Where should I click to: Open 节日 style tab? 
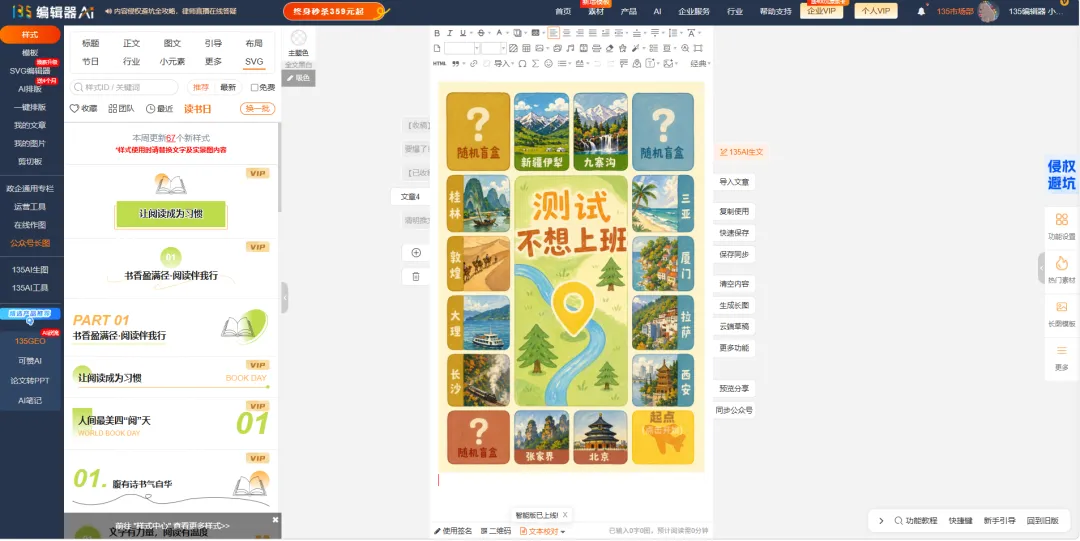click(90, 61)
